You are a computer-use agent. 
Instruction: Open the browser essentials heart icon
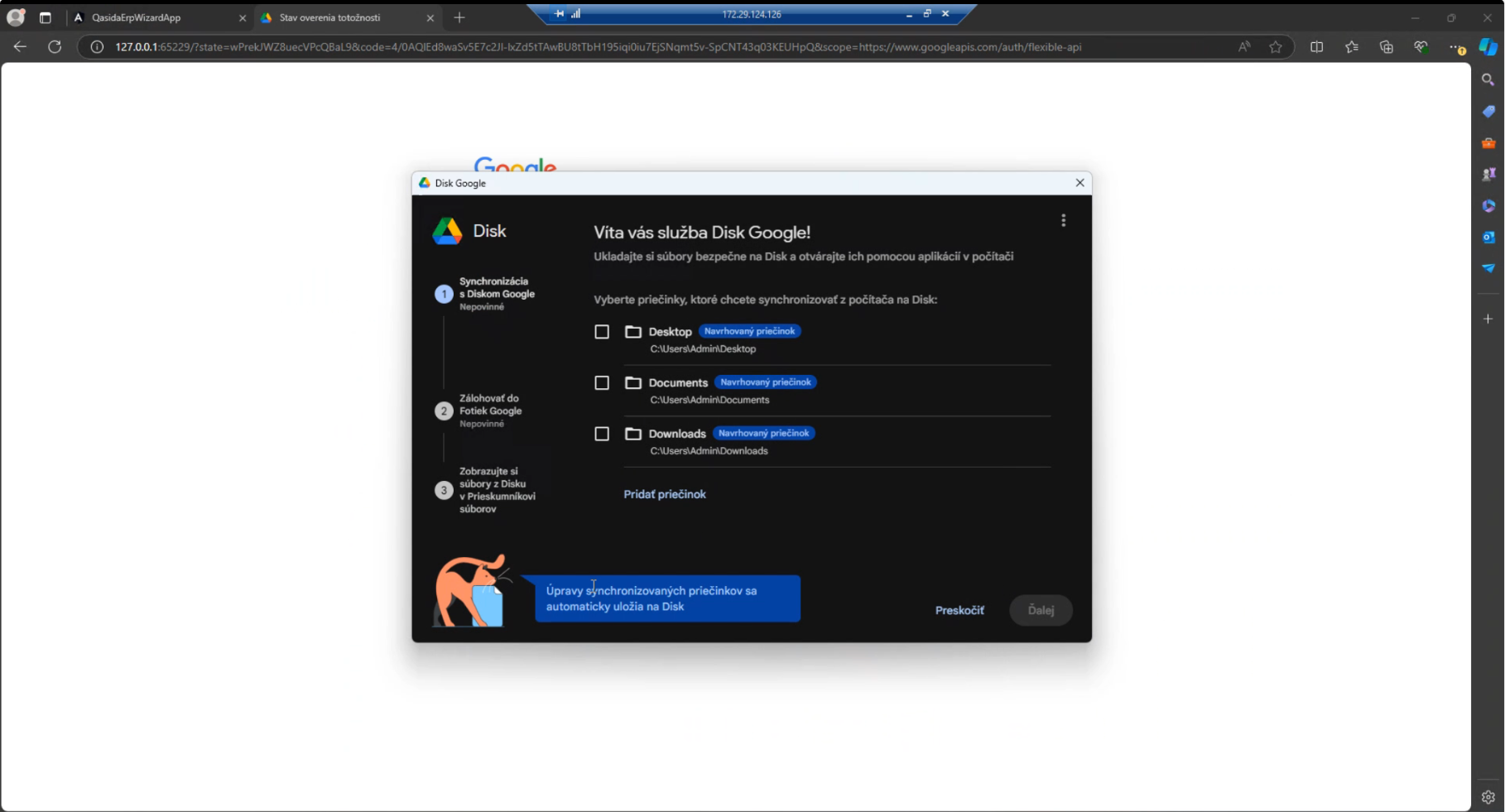[x=1421, y=47]
